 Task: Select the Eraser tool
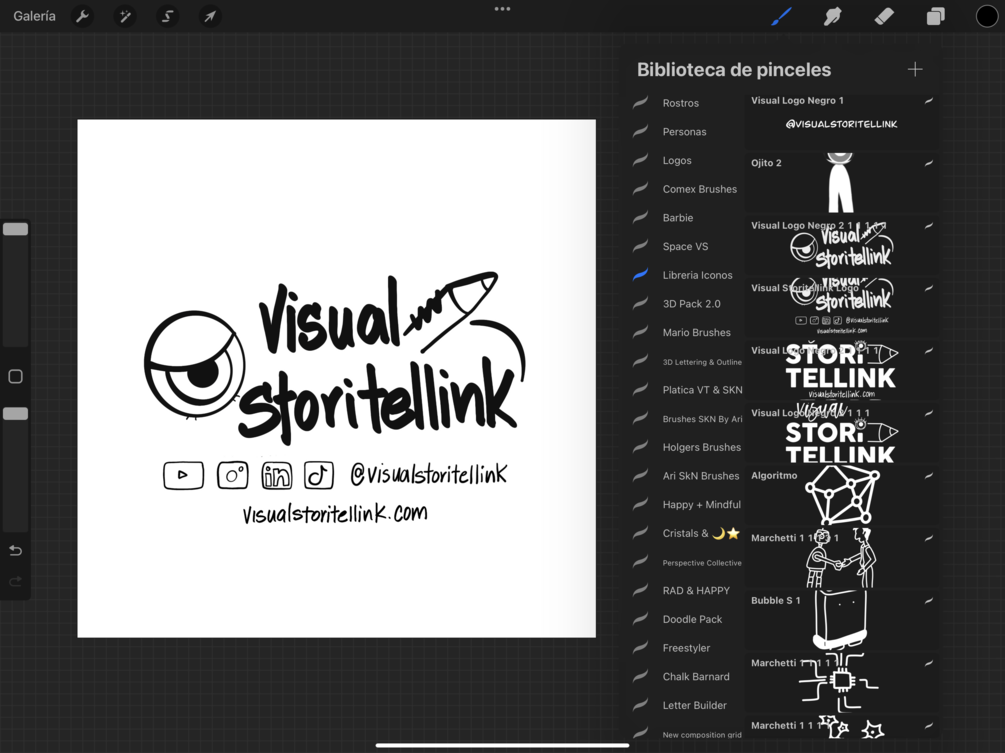pyautogui.click(x=884, y=16)
